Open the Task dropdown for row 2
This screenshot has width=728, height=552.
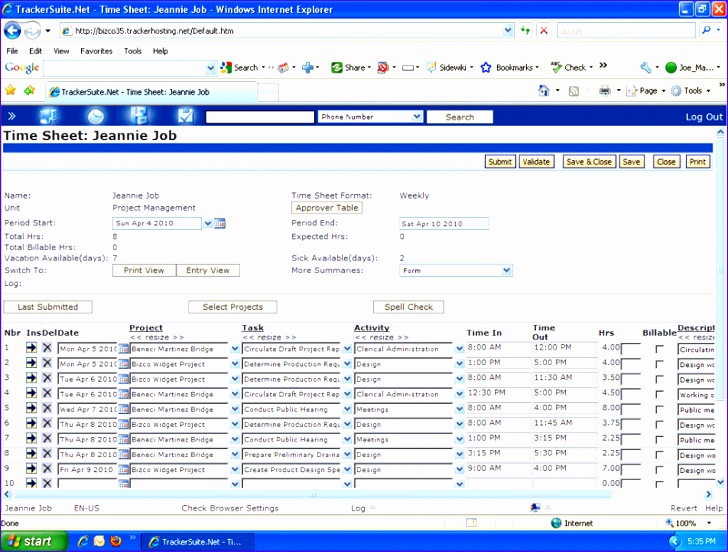(347, 364)
